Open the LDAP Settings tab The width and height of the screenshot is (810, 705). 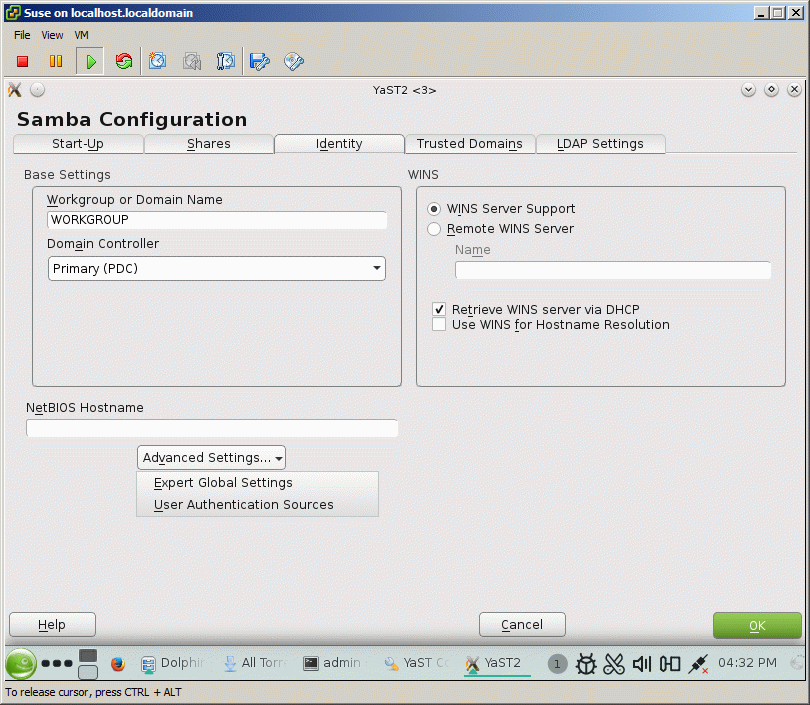tap(600, 144)
